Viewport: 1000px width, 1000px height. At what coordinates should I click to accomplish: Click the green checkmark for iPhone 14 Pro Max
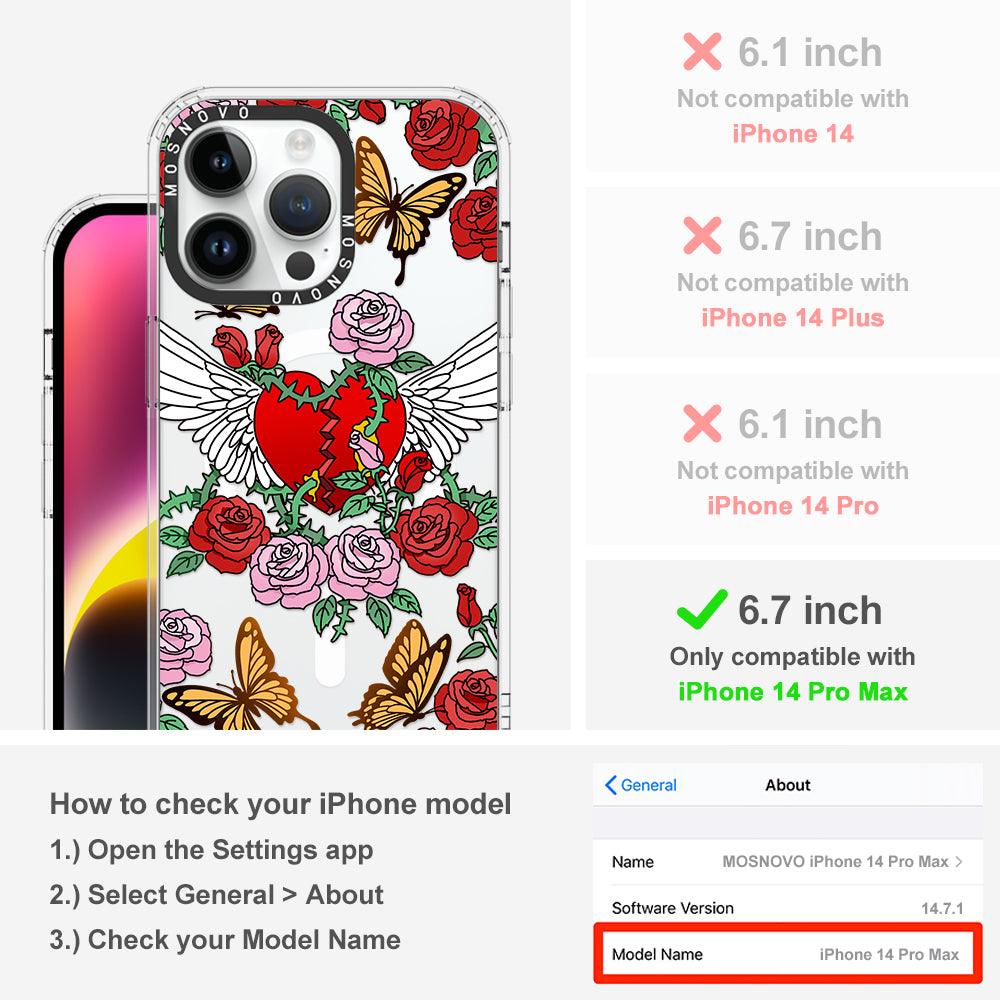pos(702,609)
